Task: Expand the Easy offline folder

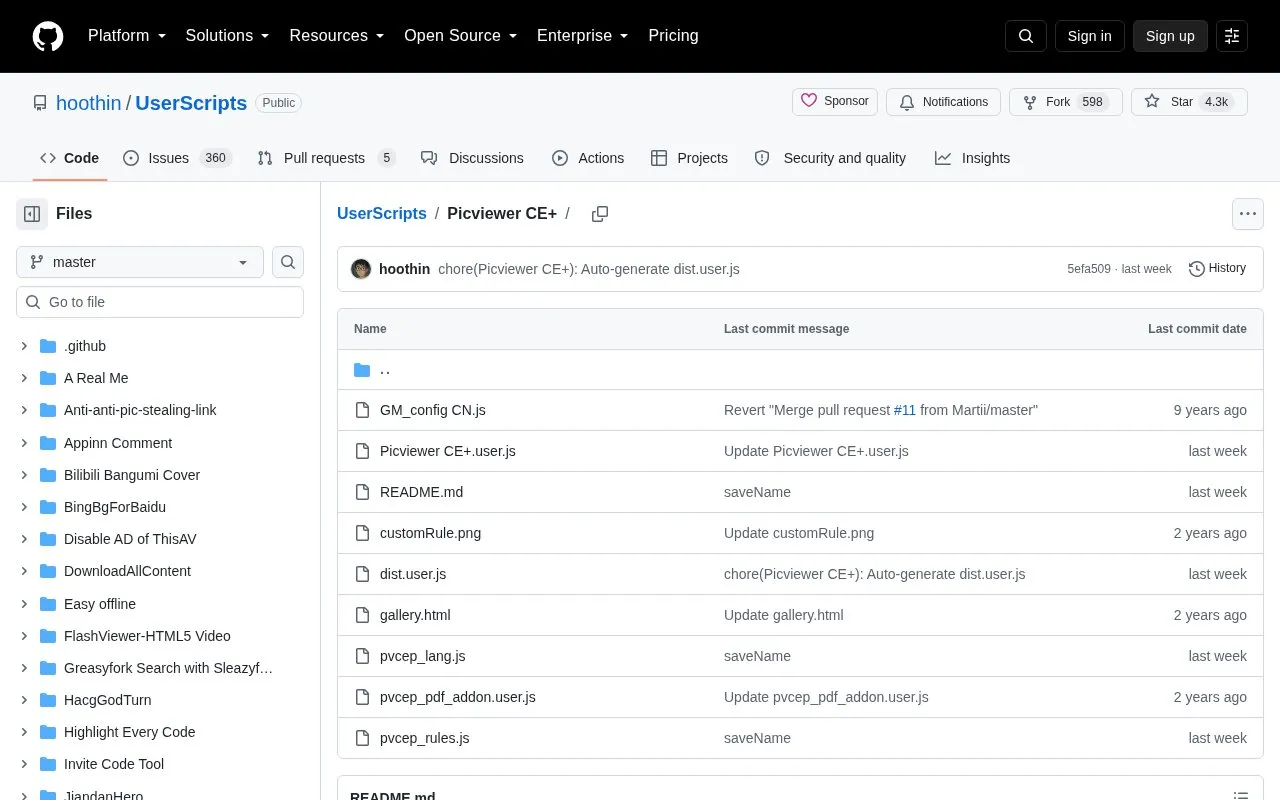Action: (24, 604)
